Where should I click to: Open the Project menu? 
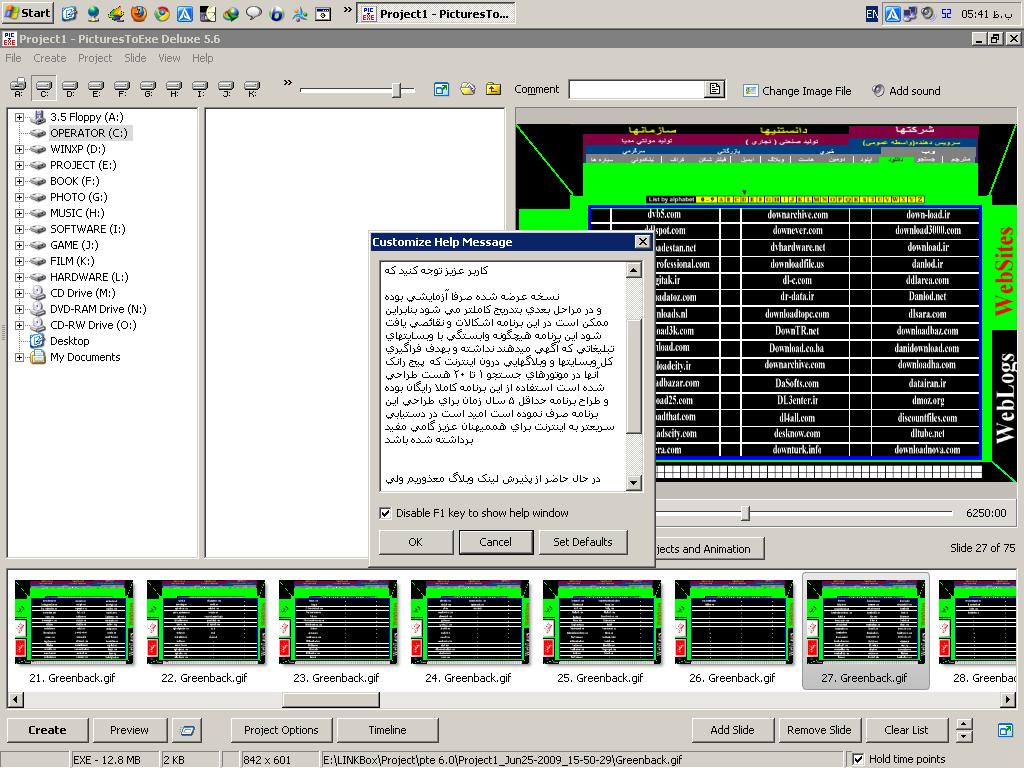pyautogui.click(x=95, y=58)
